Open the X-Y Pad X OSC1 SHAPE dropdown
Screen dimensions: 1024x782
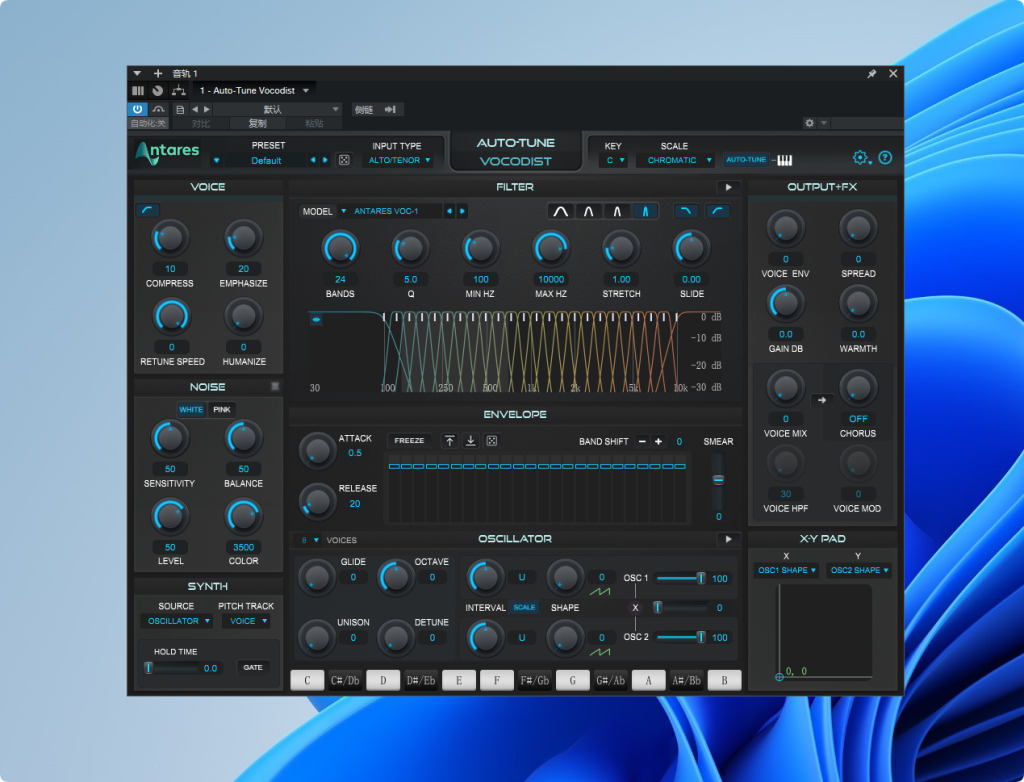(786, 570)
